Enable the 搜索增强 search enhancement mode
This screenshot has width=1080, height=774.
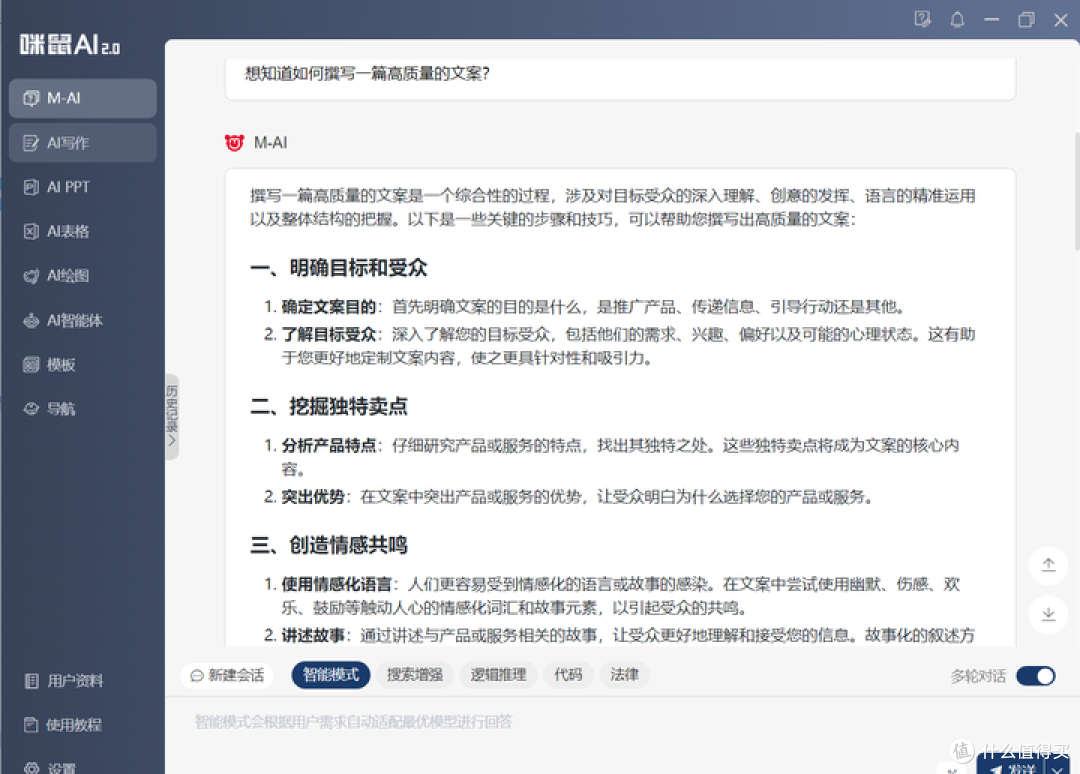coord(413,675)
